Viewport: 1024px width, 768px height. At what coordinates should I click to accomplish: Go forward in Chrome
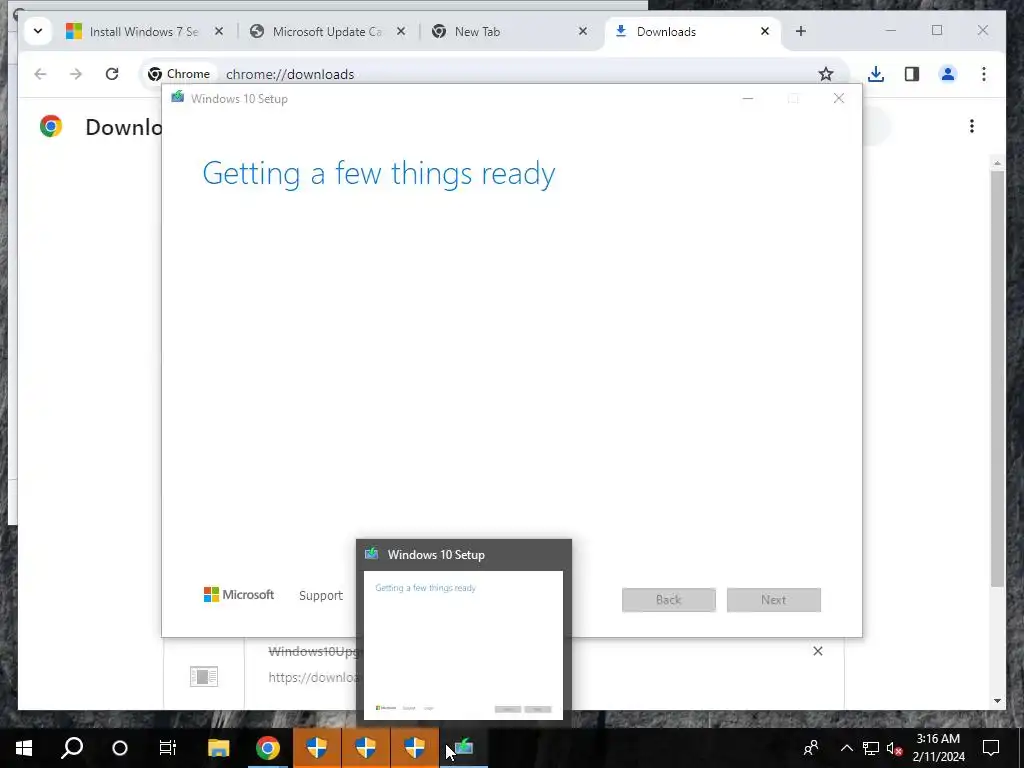76,74
